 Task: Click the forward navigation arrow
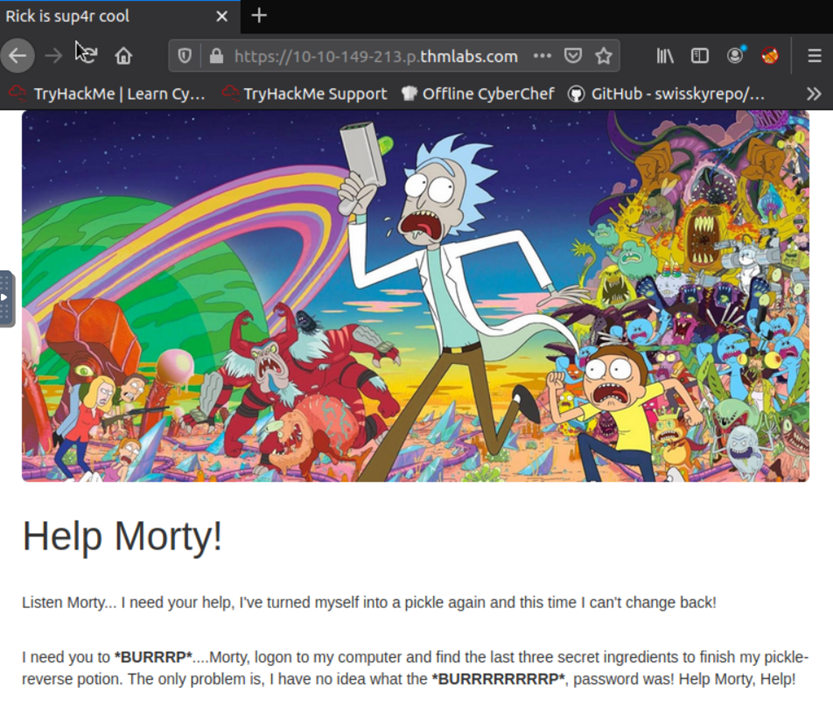click(x=53, y=55)
